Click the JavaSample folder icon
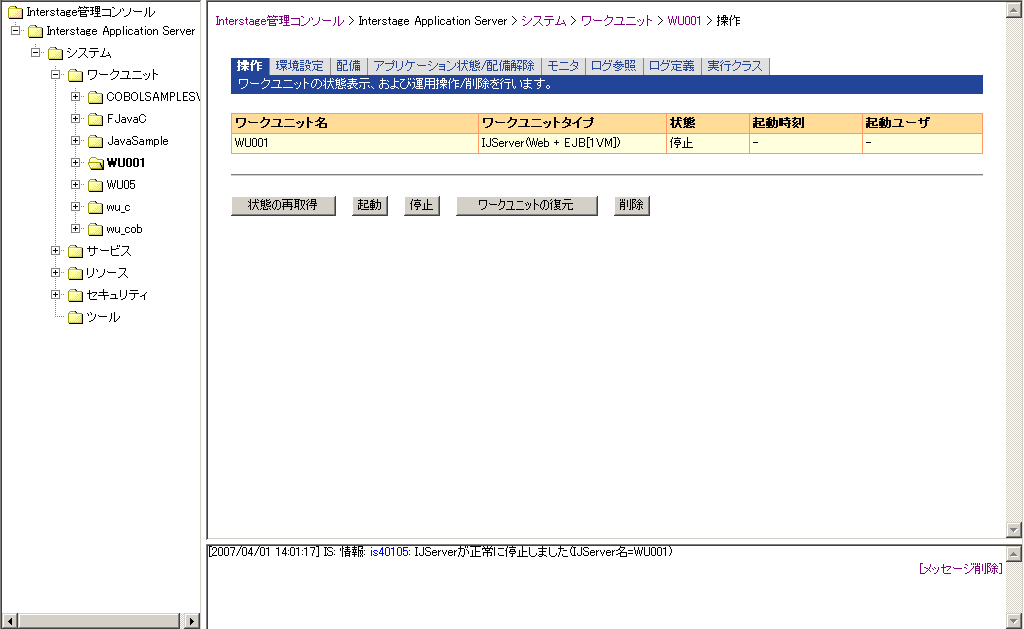1024x630 pixels. point(95,141)
